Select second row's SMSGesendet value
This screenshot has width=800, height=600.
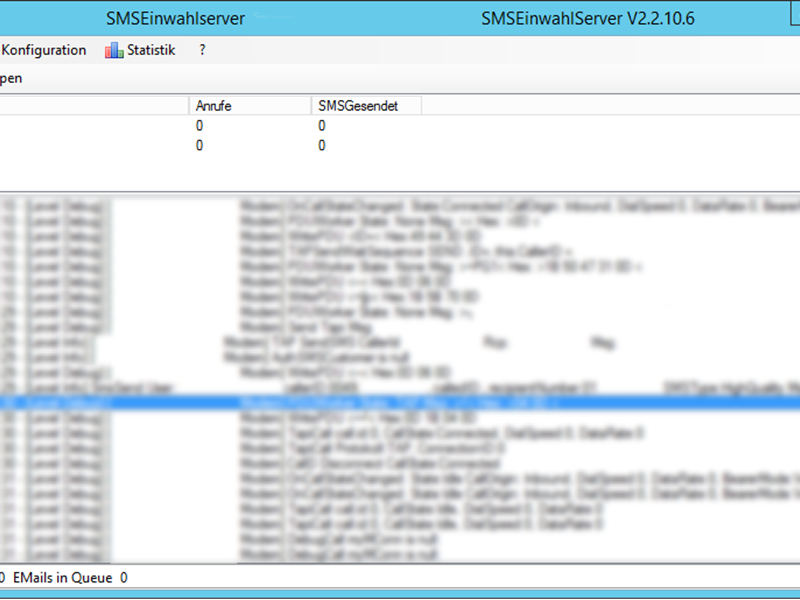tap(322, 146)
